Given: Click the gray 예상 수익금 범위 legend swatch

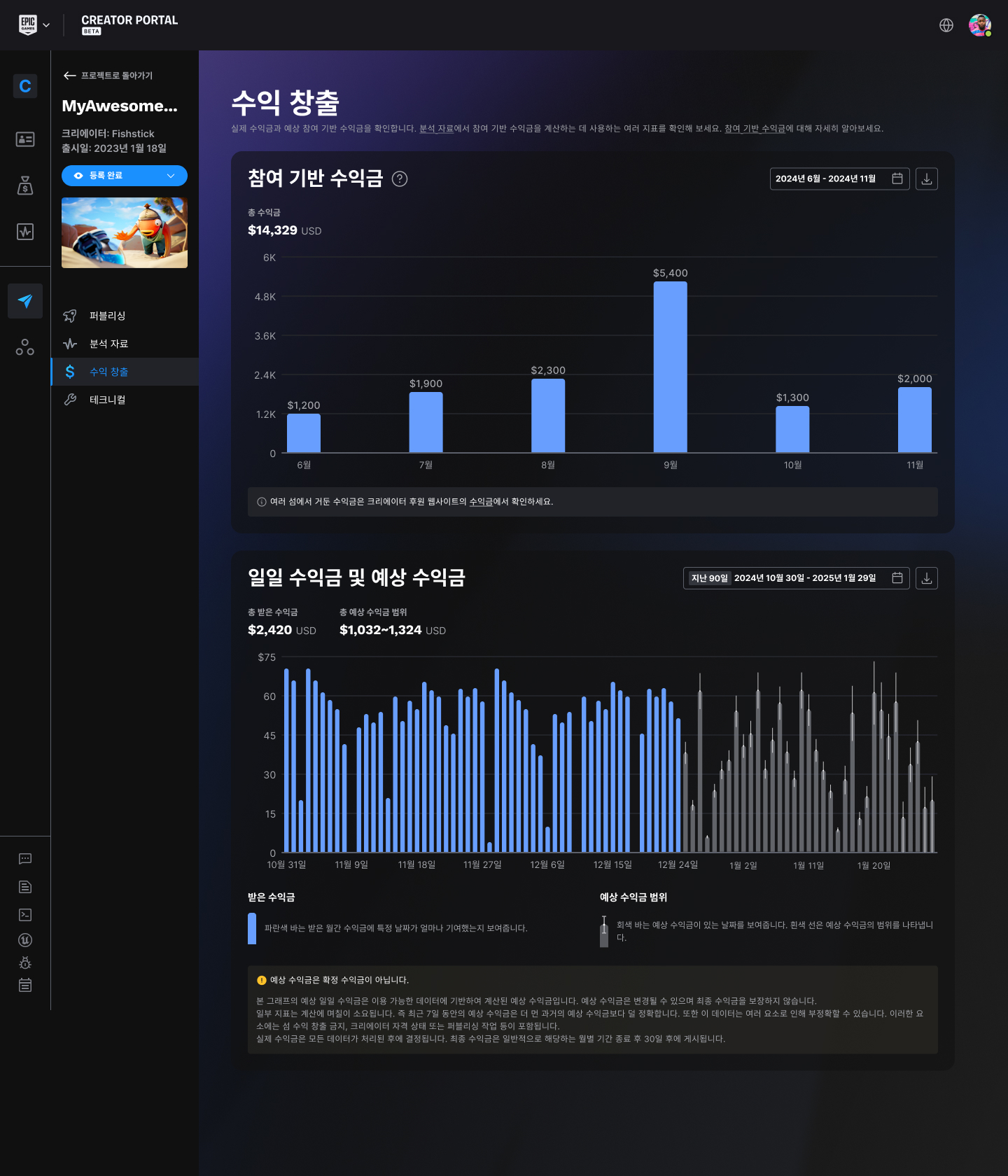Looking at the screenshot, I should point(604,932).
